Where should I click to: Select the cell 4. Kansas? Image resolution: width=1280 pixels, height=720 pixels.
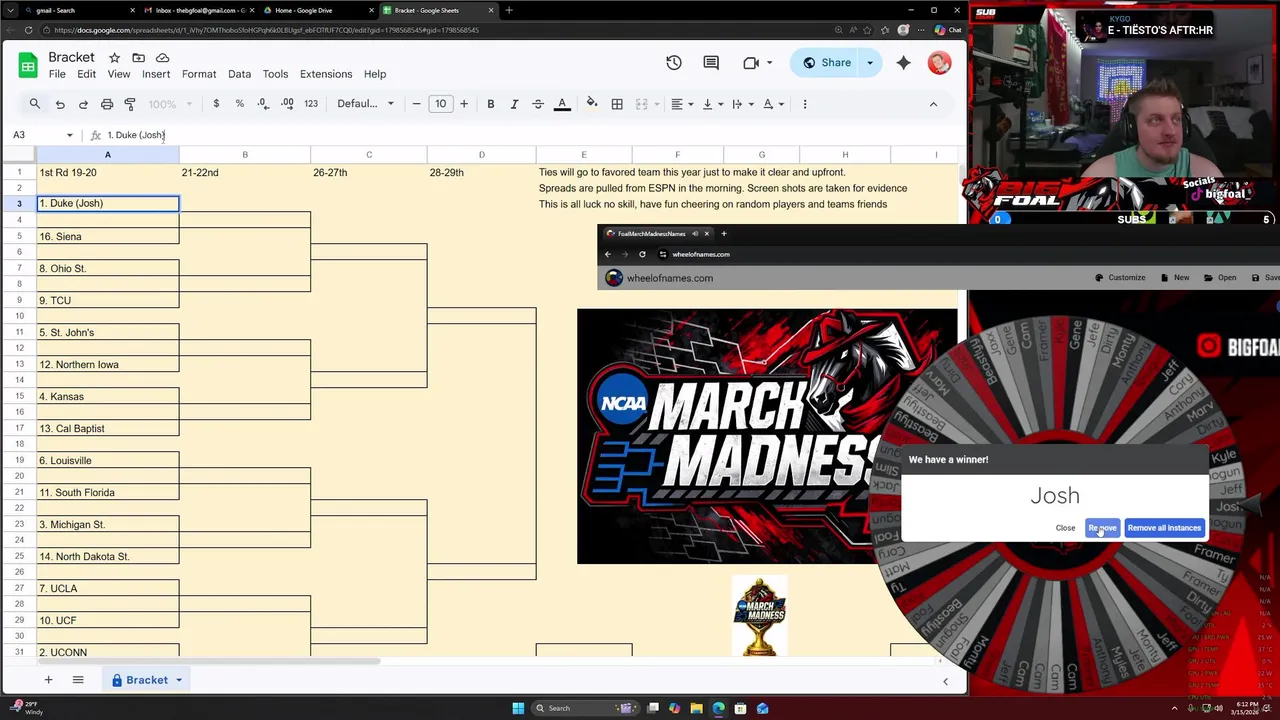(108, 396)
